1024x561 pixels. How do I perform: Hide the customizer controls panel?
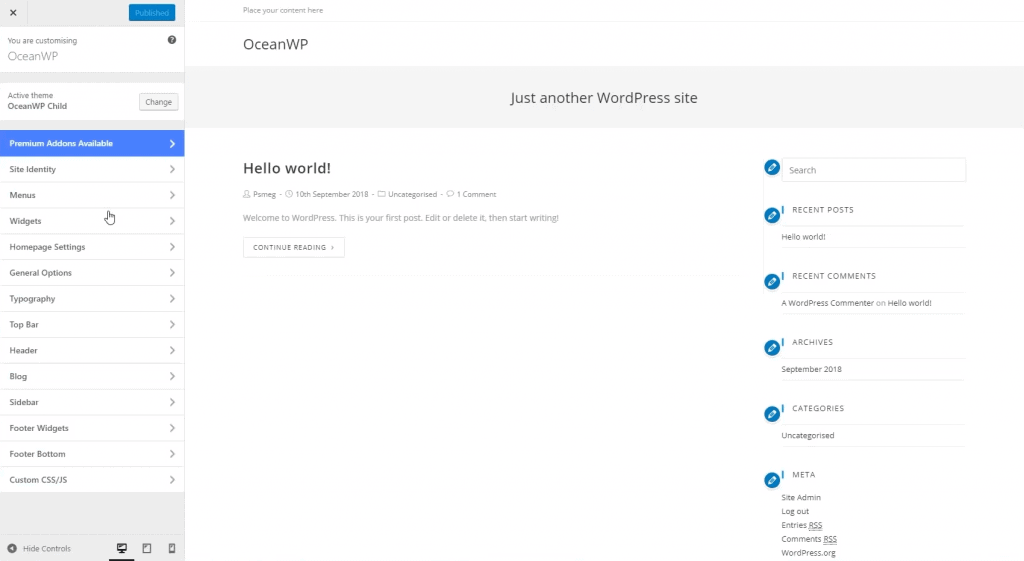tap(40, 548)
